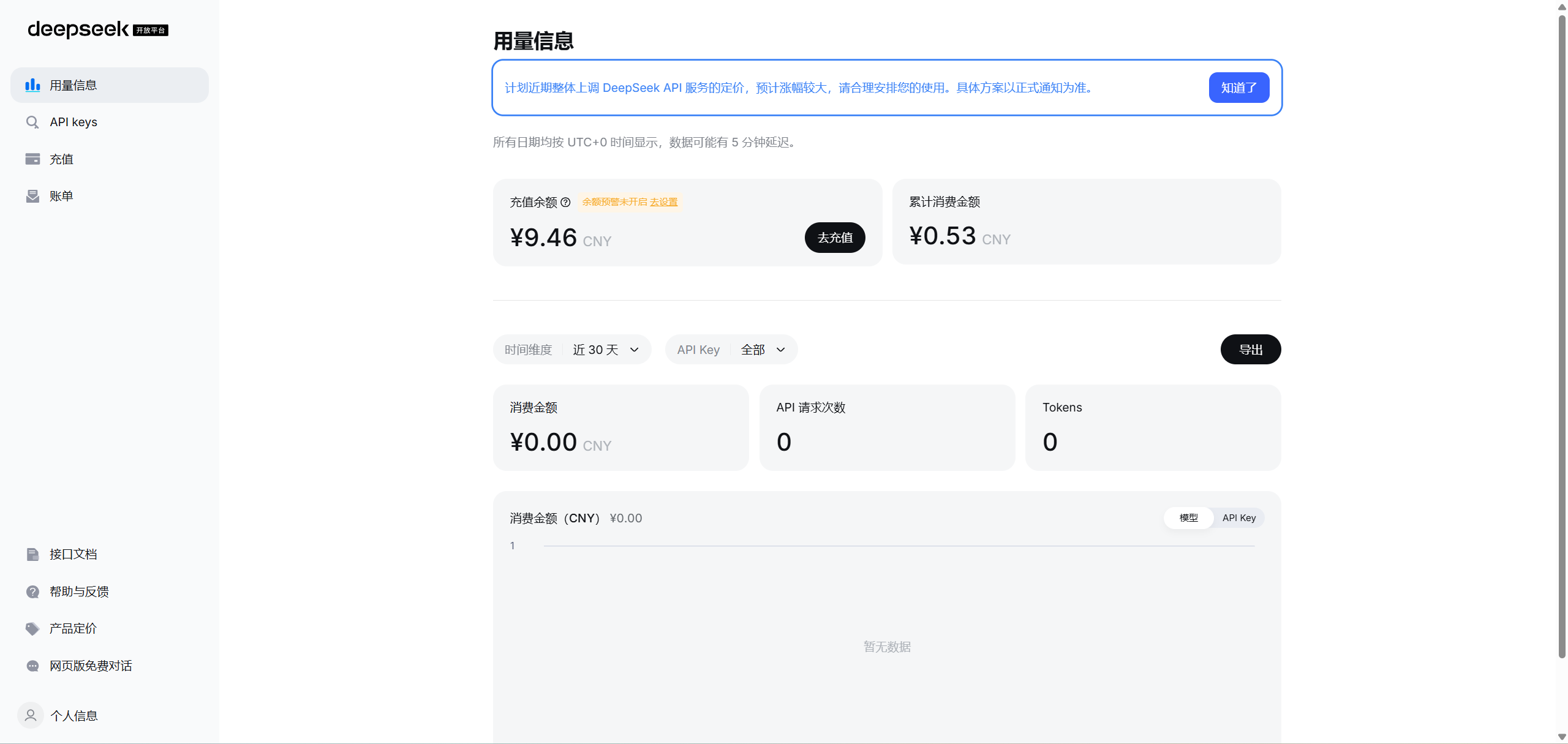Viewport: 1568px width, 744px height.
Task: Click the price tag icon beside 产品定价
Action: (32, 629)
